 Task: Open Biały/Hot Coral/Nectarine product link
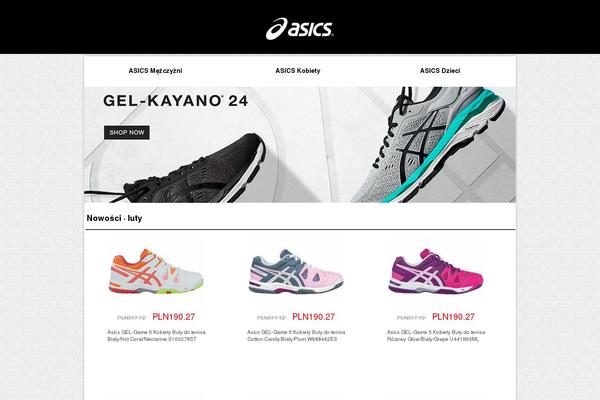click(x=157, y=336)
